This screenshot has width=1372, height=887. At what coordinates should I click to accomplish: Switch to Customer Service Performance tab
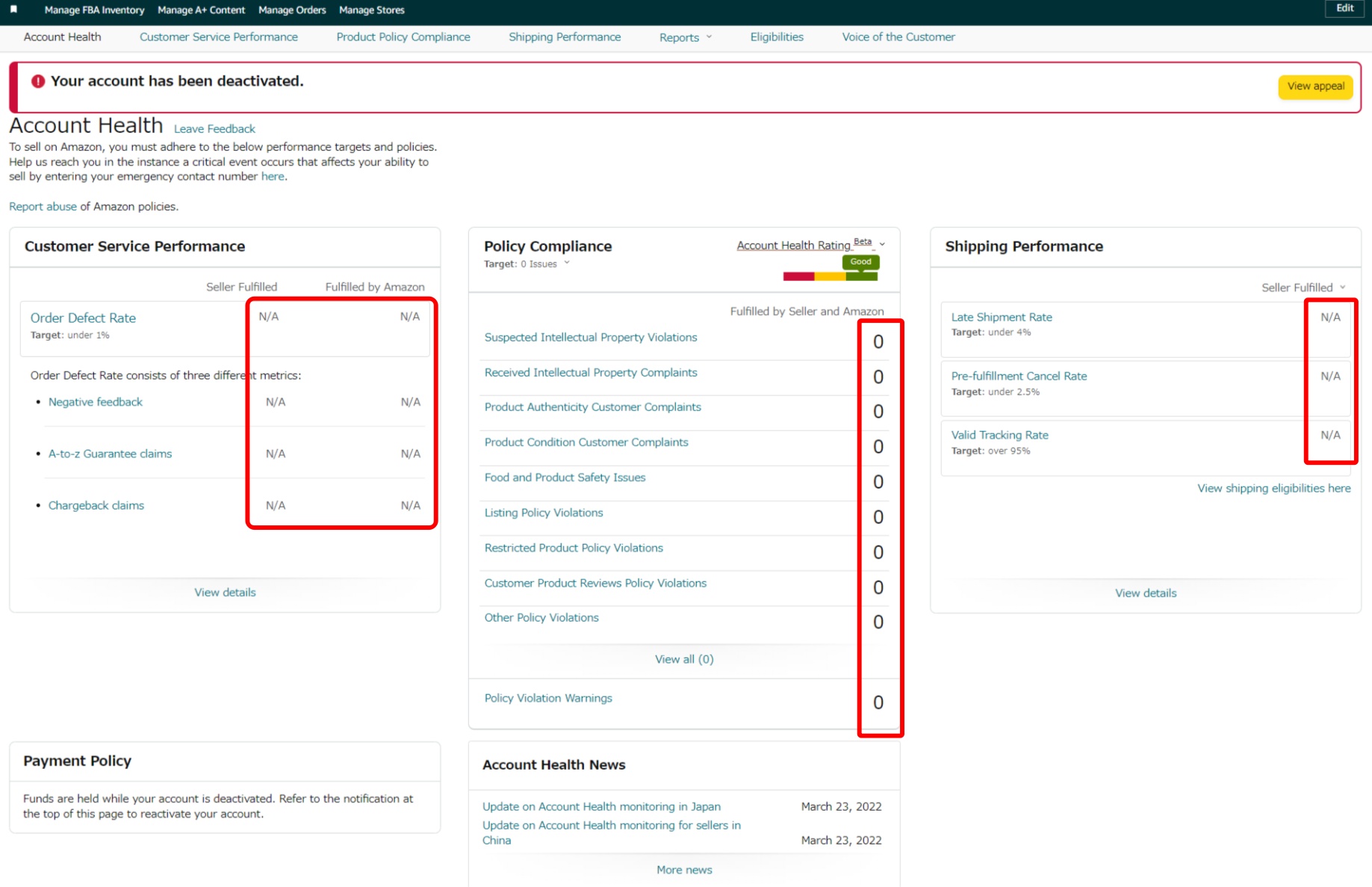click(218, 37)
